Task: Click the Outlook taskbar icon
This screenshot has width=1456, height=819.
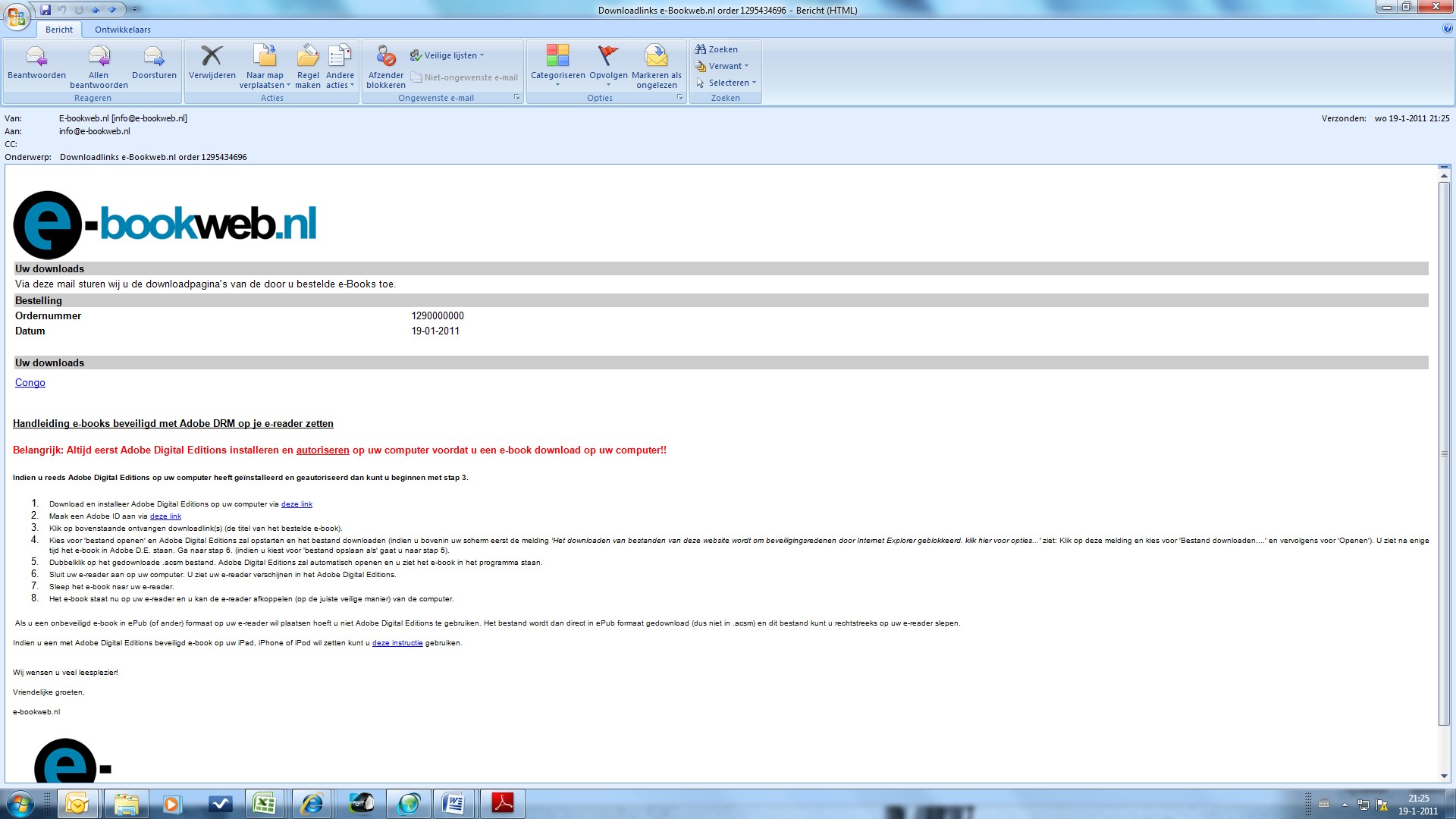Action: pyautogui.click(x=77, y=804)
